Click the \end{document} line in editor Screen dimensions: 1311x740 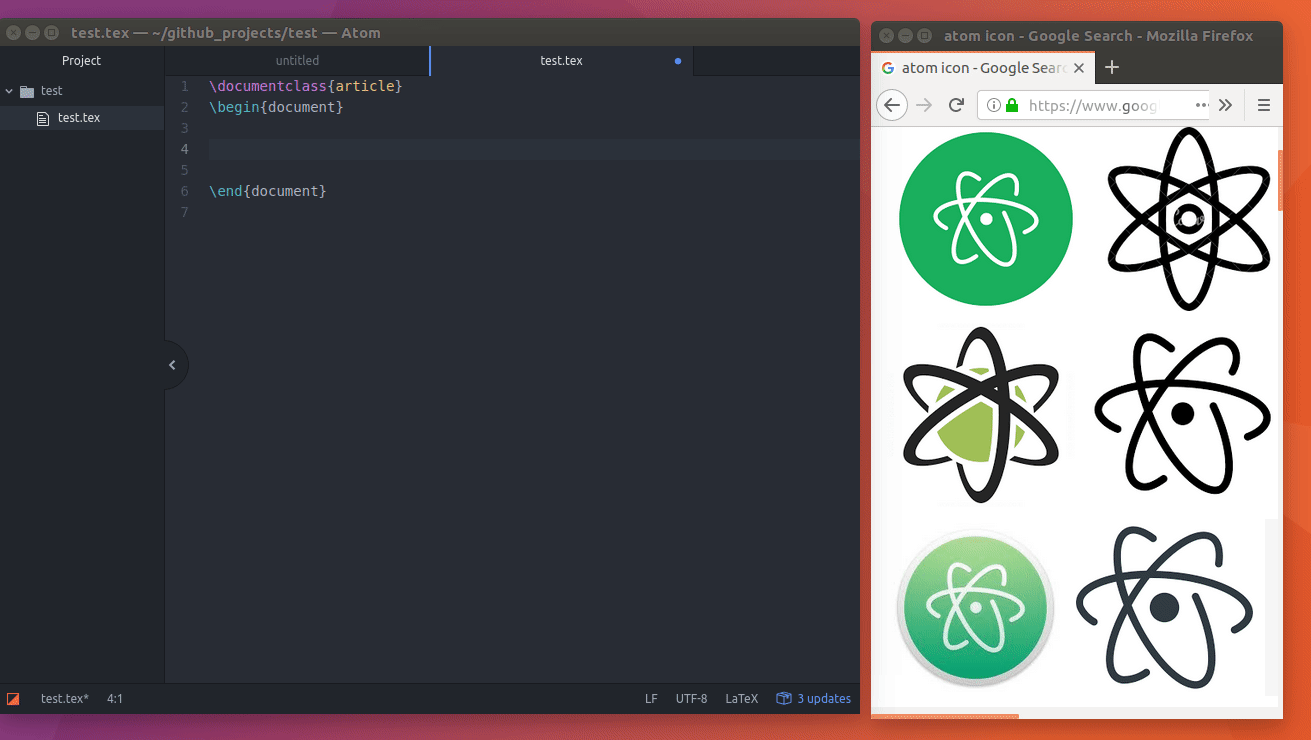(268, 191)
